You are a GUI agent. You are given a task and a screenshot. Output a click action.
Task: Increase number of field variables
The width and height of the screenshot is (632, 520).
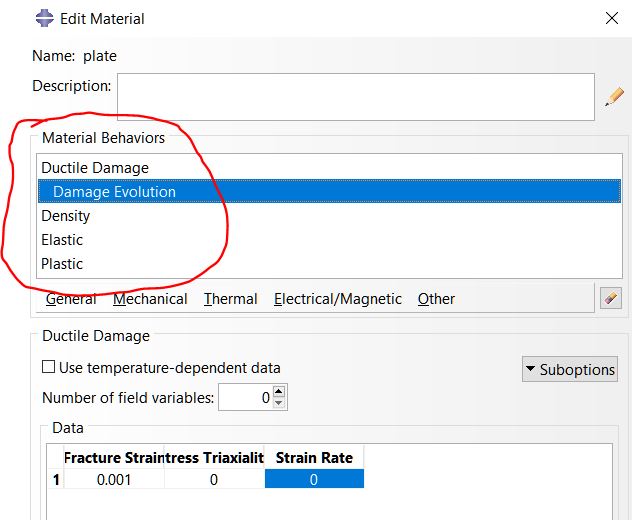click(x=279, y=392)
